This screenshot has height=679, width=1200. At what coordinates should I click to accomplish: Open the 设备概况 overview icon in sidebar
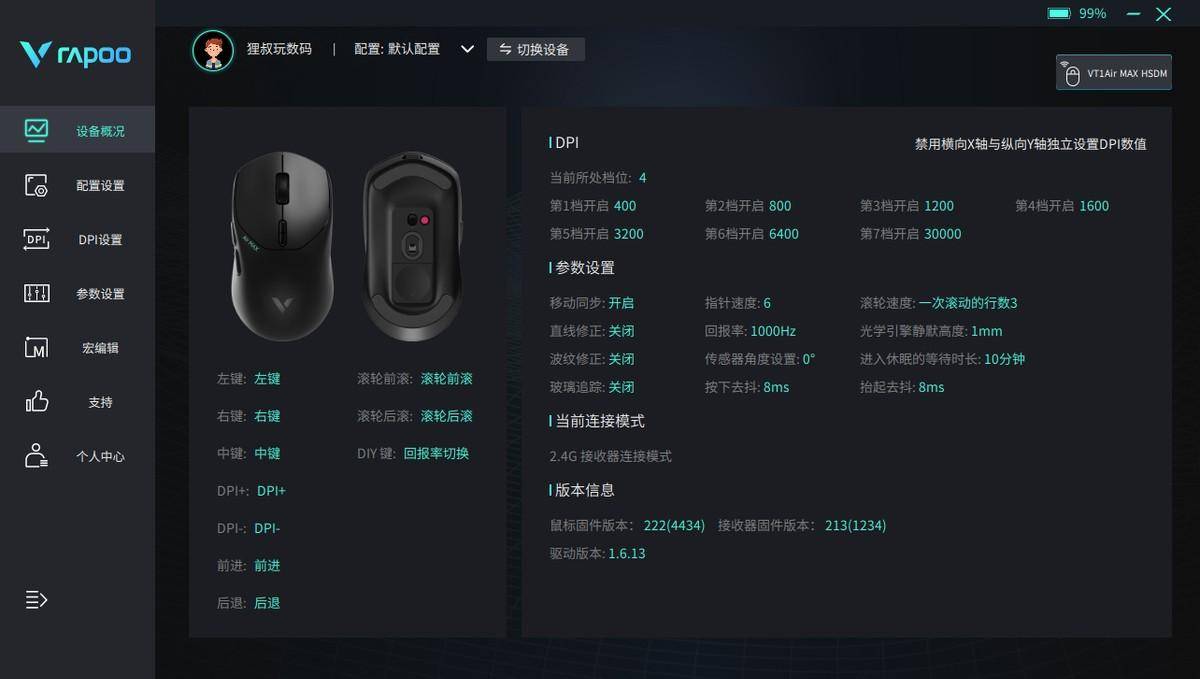(37, 130)
